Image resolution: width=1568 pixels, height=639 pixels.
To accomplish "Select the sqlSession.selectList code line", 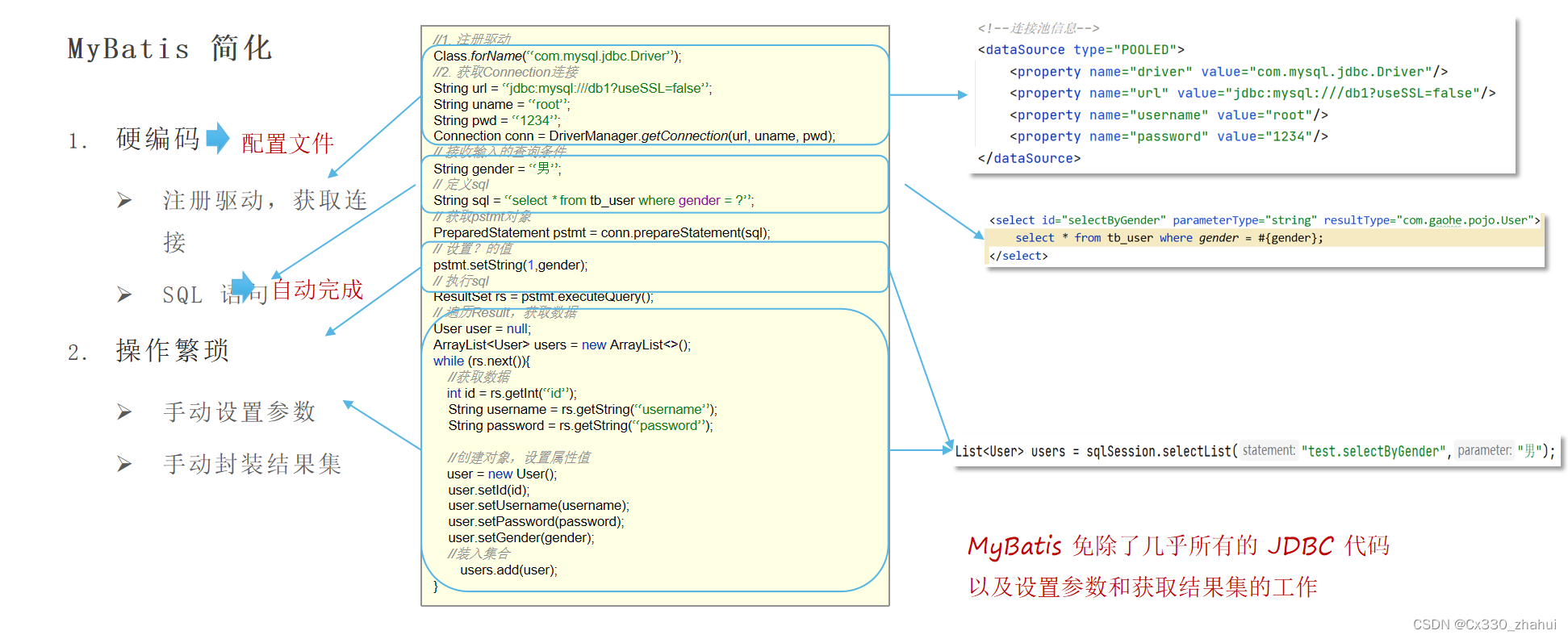I will 1255,451.
